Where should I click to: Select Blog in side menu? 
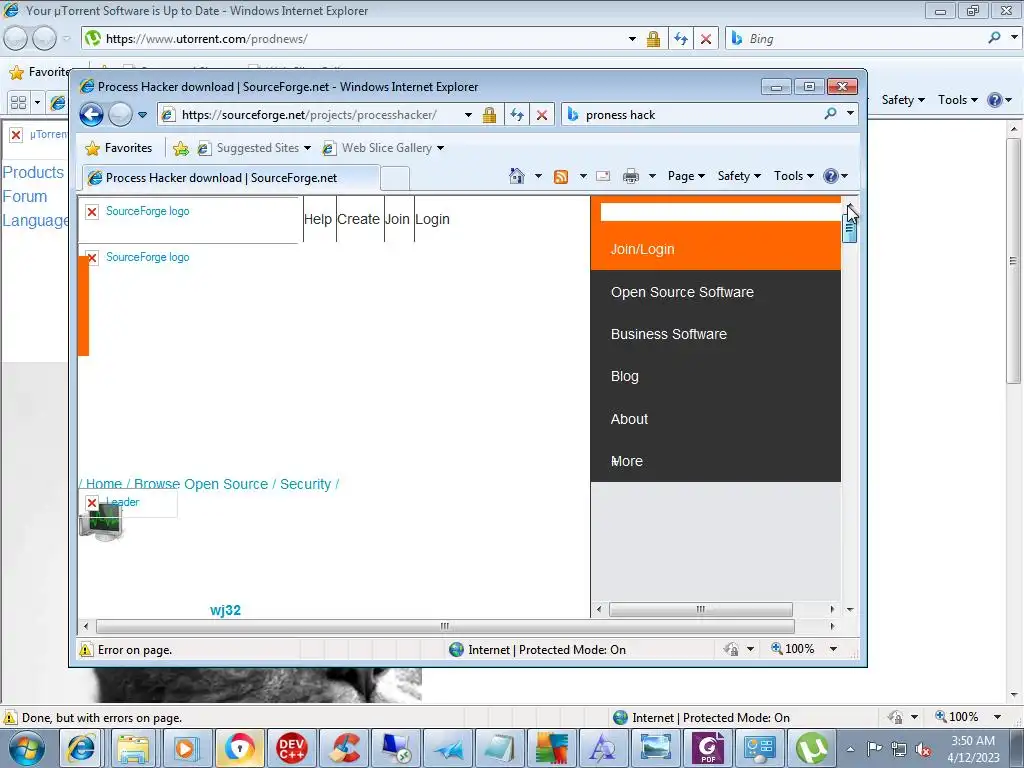tap(624, 376)
